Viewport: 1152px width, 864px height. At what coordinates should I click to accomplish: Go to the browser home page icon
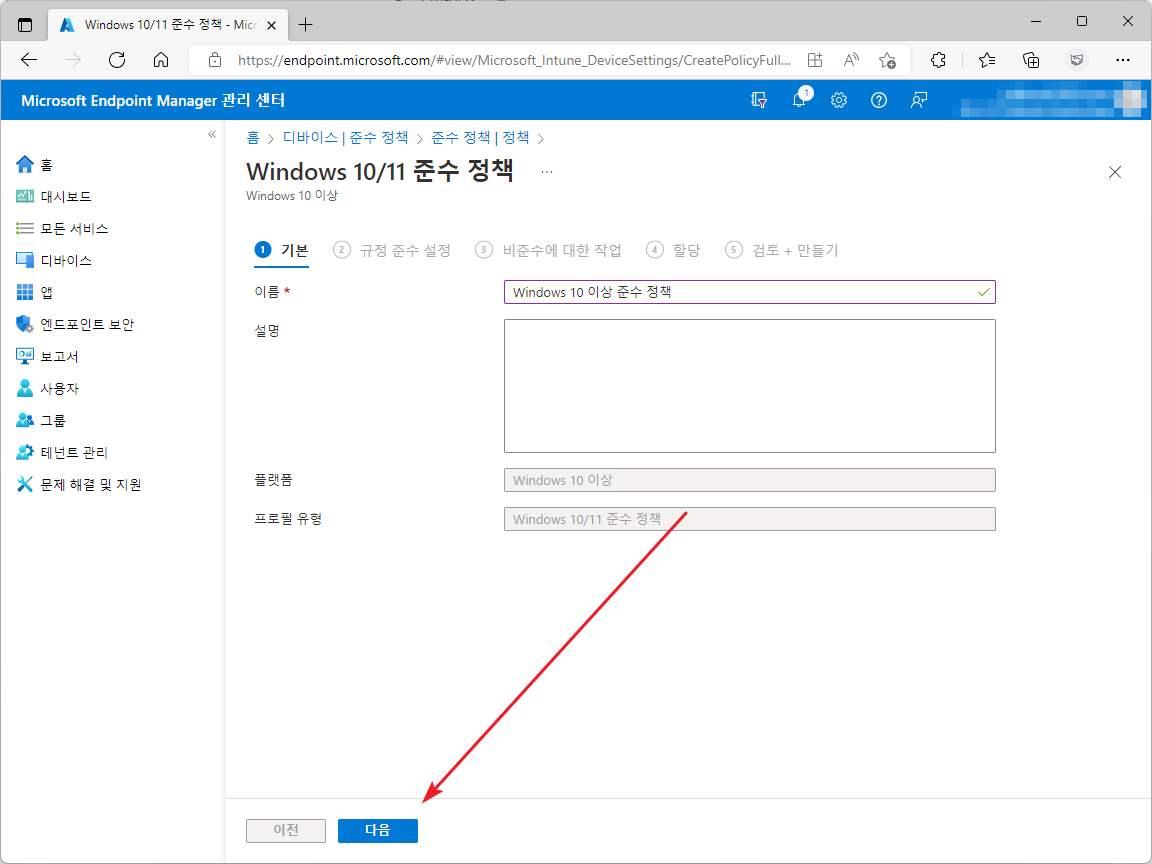pos(161,60)
